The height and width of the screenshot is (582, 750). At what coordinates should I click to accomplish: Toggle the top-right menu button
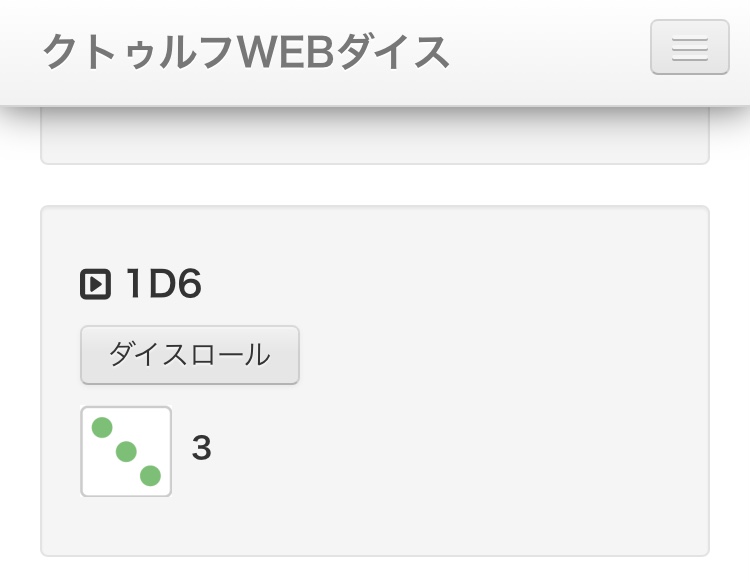click(x=689, y=47)
